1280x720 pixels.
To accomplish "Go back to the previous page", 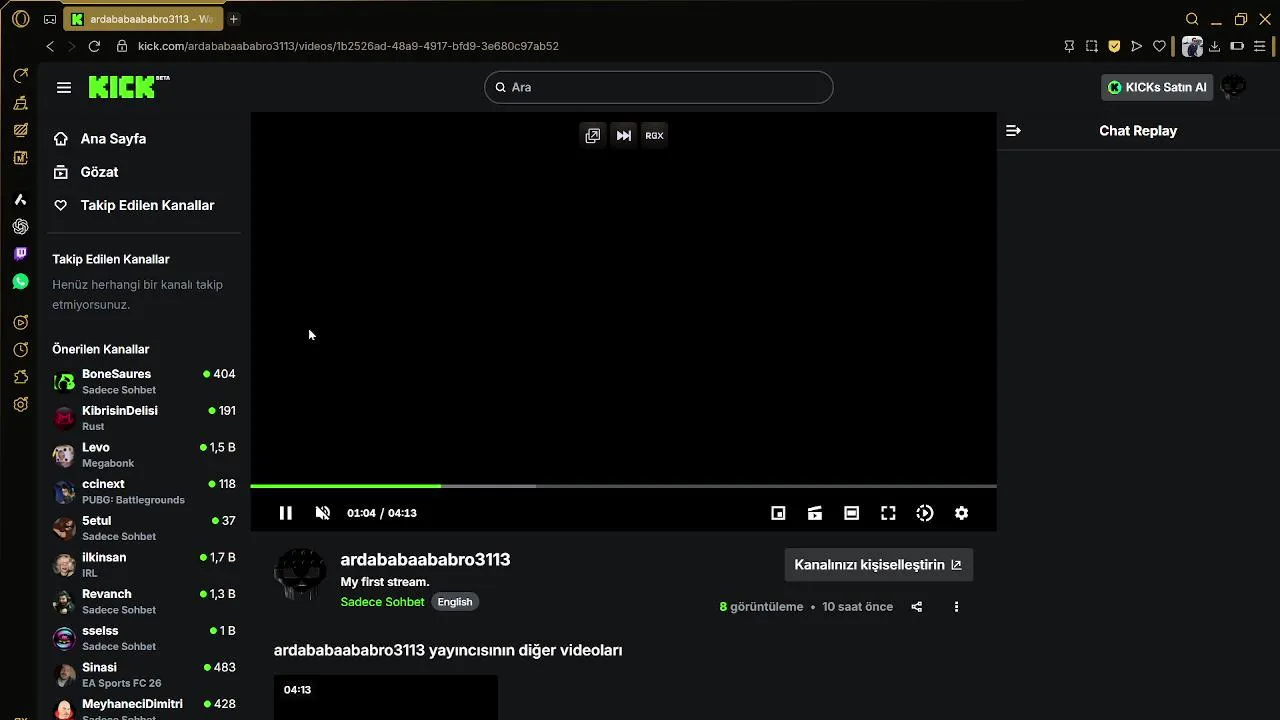I will pyautogui.click(x=50, y=46).
